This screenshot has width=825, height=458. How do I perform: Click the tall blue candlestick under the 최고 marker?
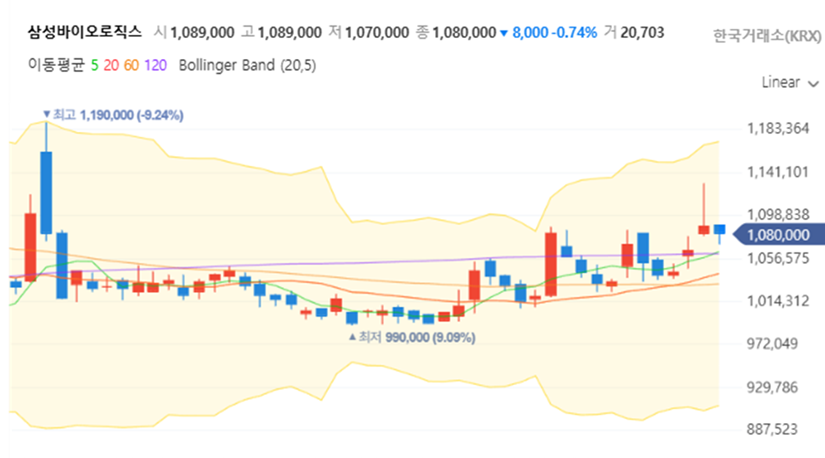click(46, 193)
